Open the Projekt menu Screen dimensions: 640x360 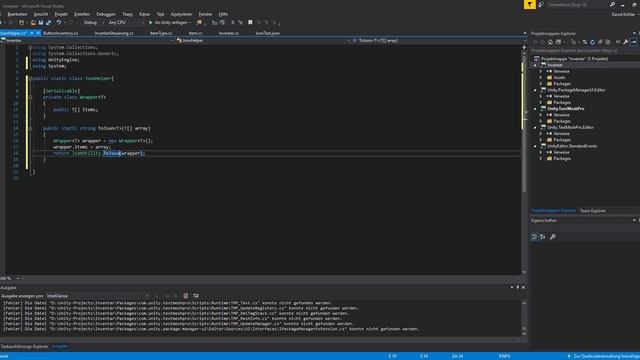pyautogui.click(x=61, y=14)
